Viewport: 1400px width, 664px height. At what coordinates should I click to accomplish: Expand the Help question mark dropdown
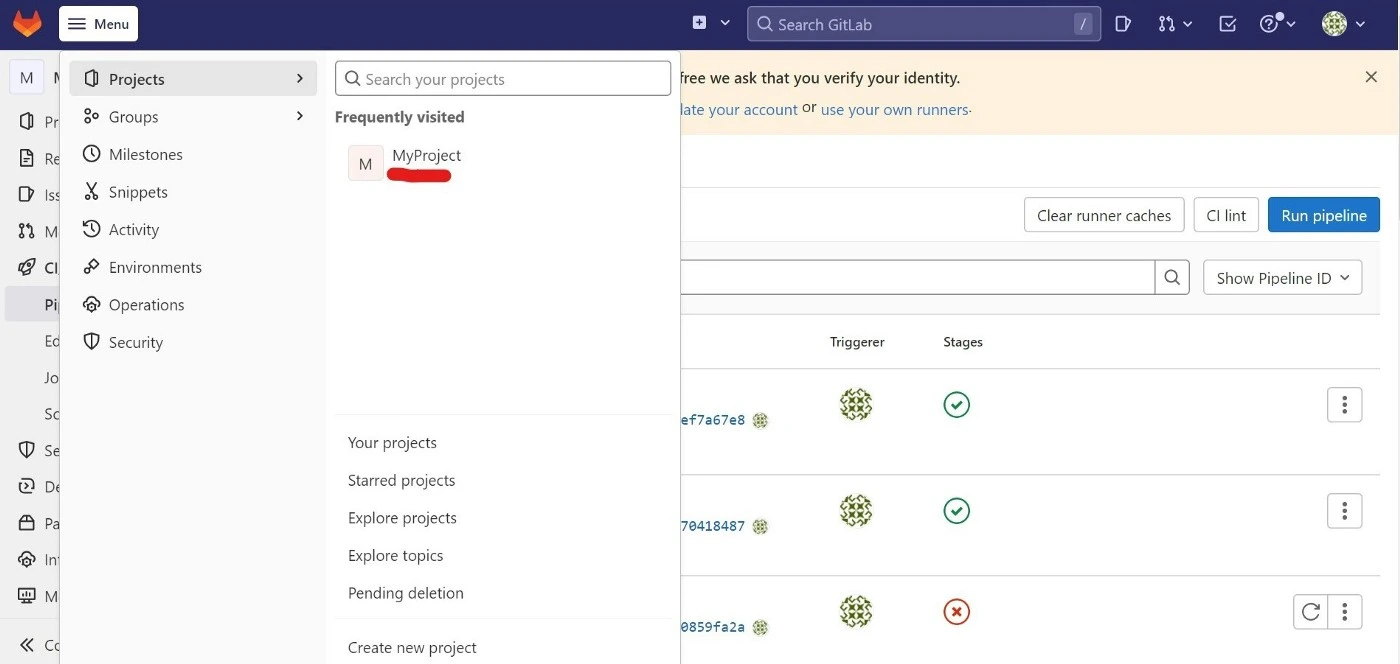(1277, 24)
